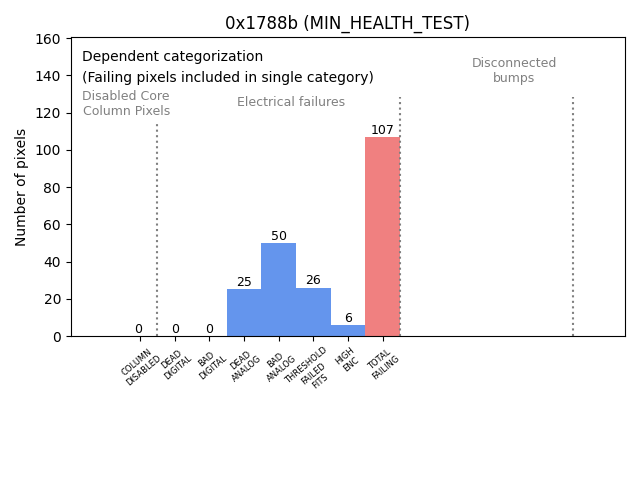Click the 'Disabled Core Column Pixels' label
640x480 pixels.
pos(126,103)
